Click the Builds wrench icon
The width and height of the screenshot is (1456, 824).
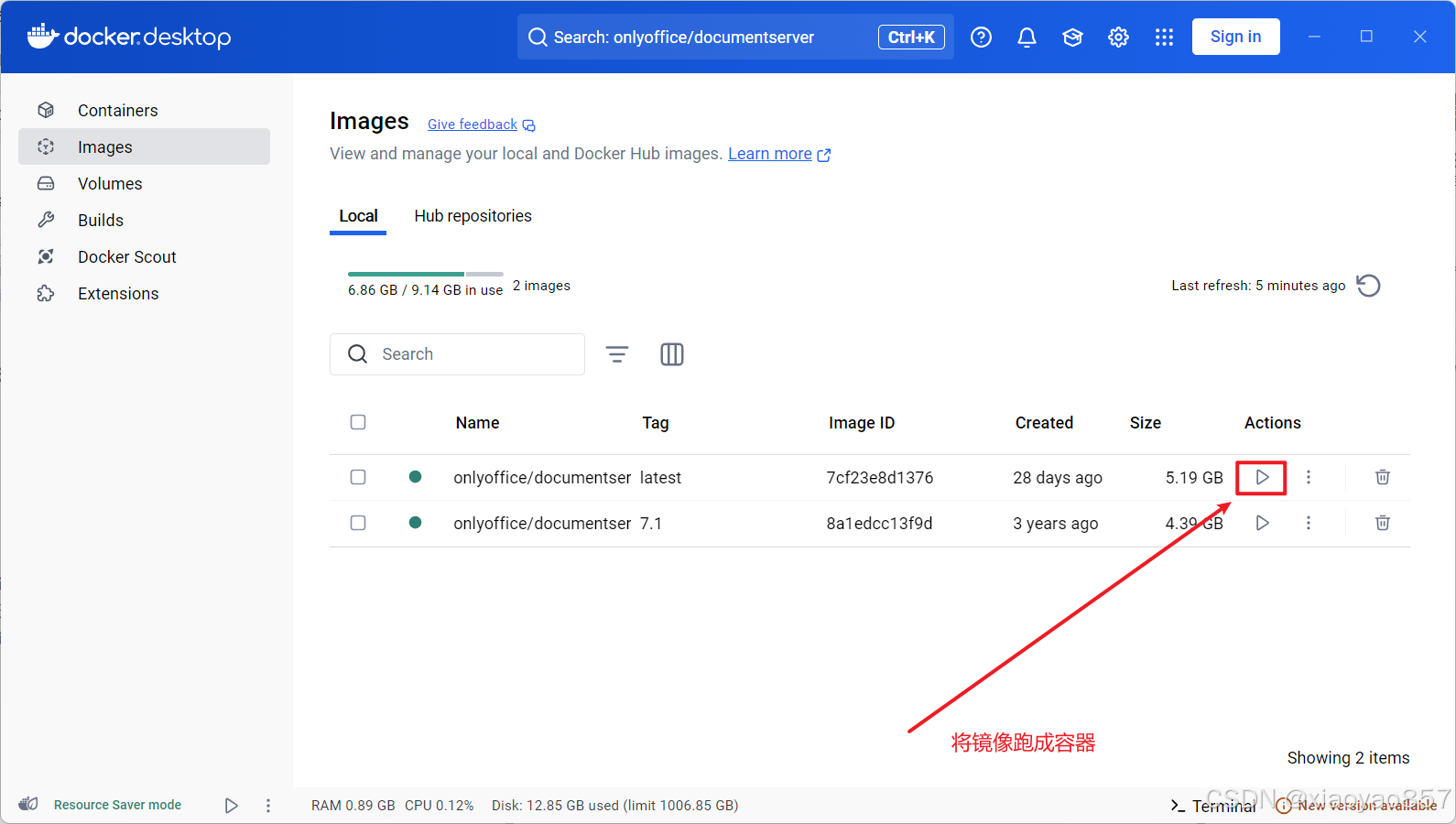(x=46, y=220)
